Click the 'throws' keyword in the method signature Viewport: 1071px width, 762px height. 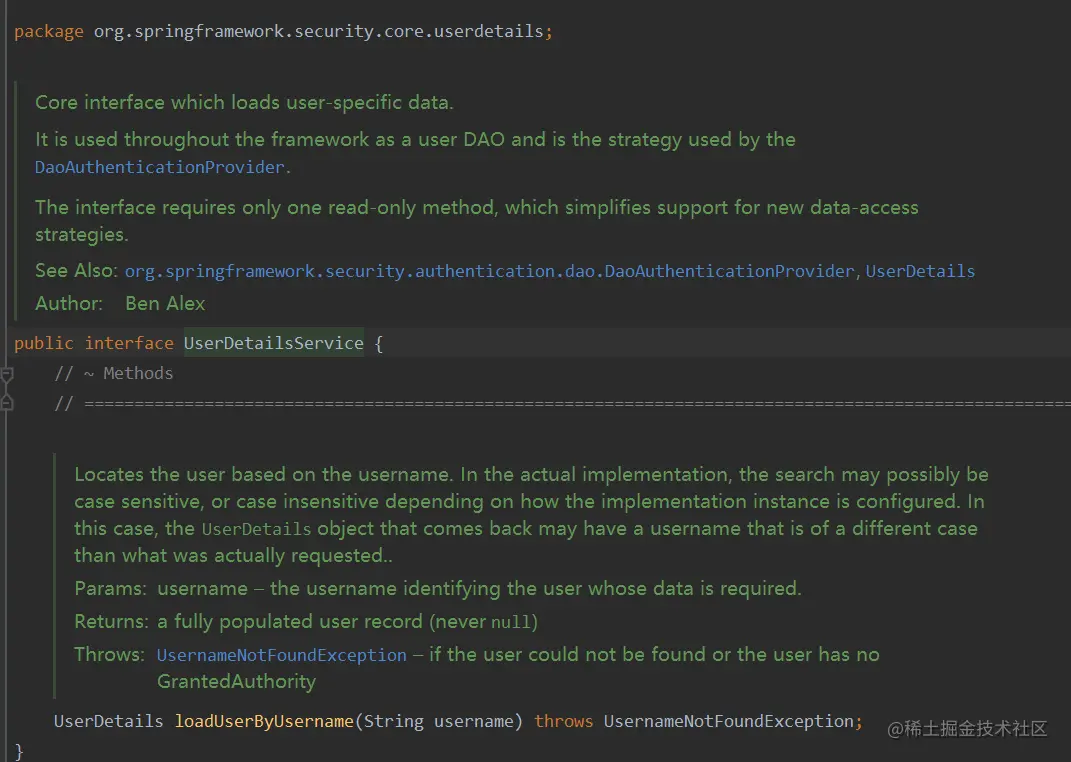[564, 721]
